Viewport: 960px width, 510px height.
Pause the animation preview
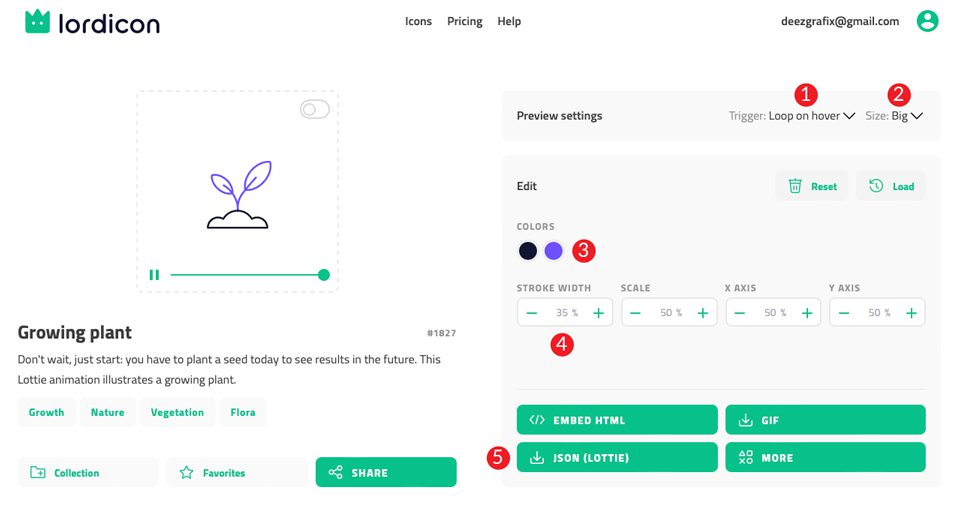tap(154, 275)
